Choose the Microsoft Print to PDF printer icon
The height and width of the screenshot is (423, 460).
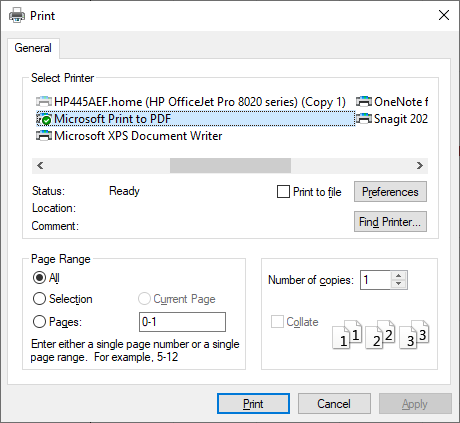coord(44,119)
